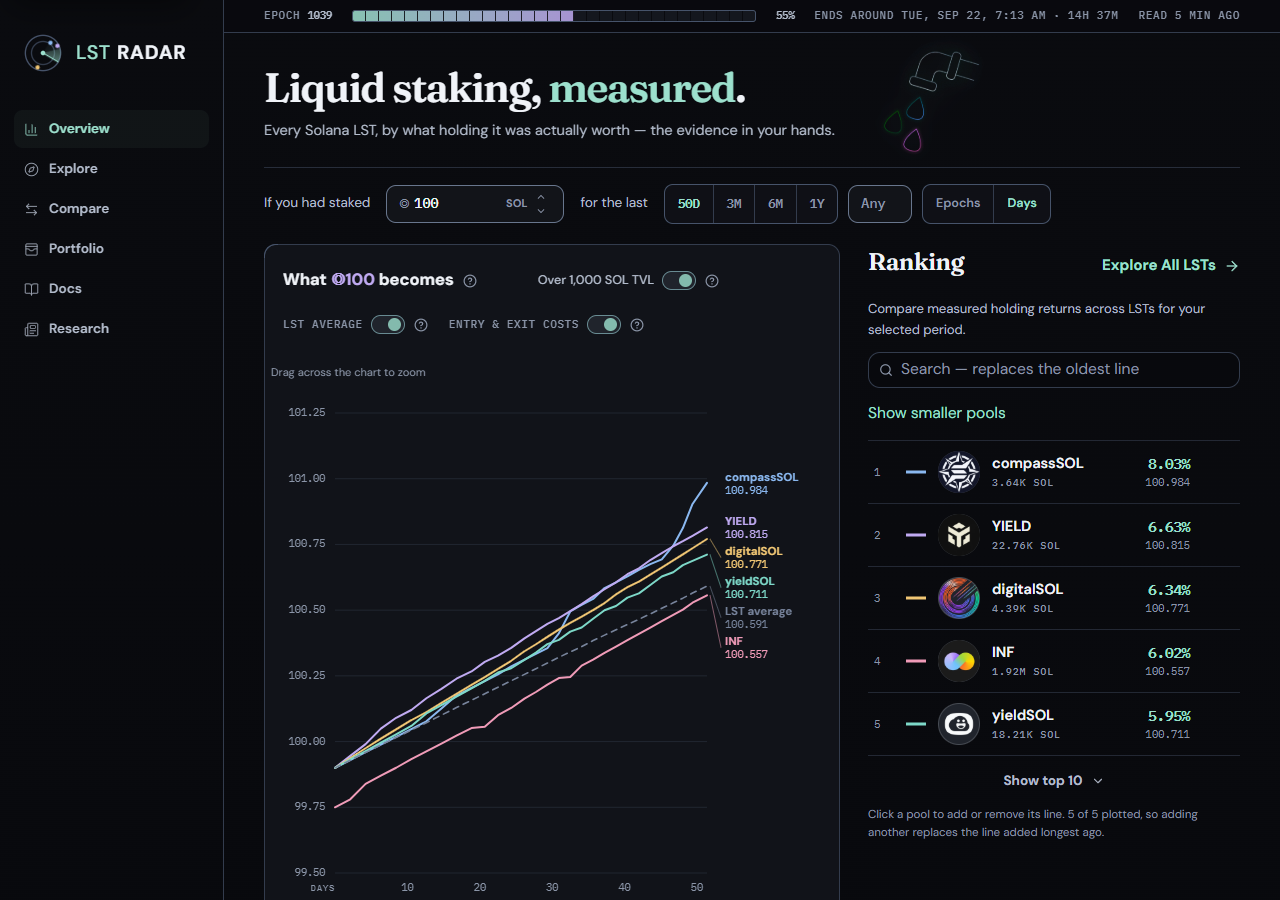Click the Ranking search input field
Screen dimensions: 1280x900
[1054, 370]
